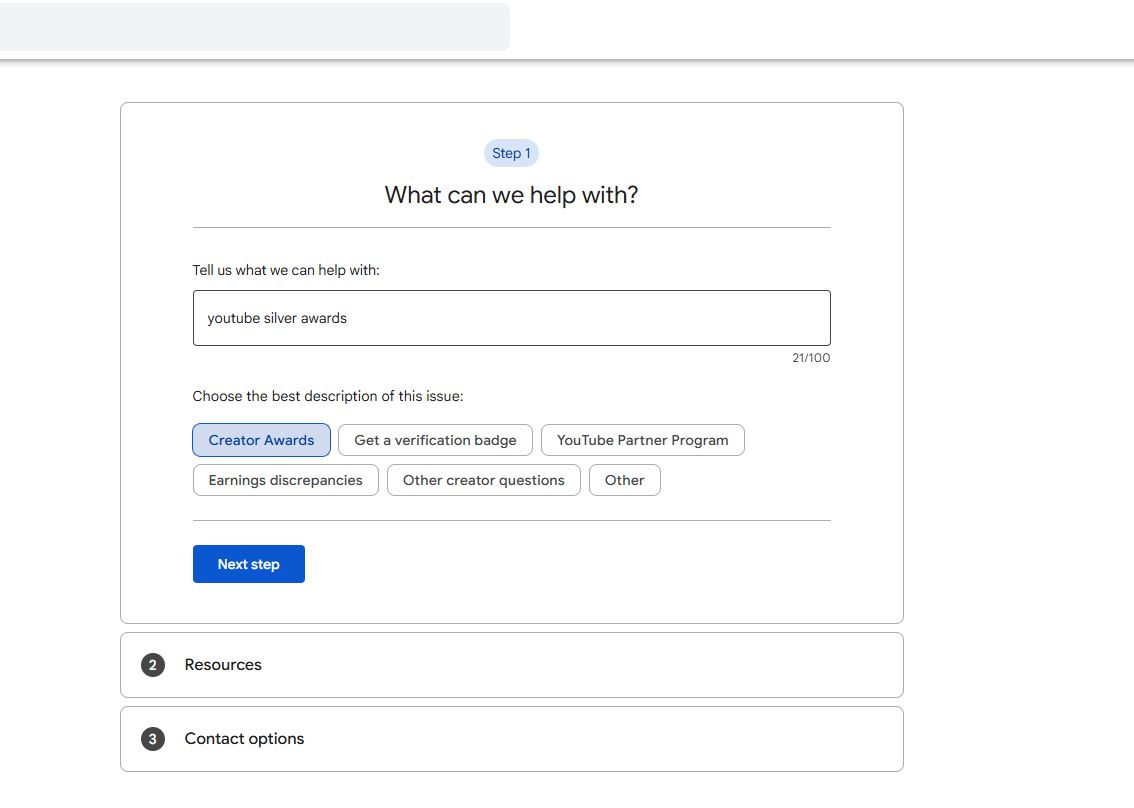
Task: Choose the Get a verification badge option
Action: (435, 440)
